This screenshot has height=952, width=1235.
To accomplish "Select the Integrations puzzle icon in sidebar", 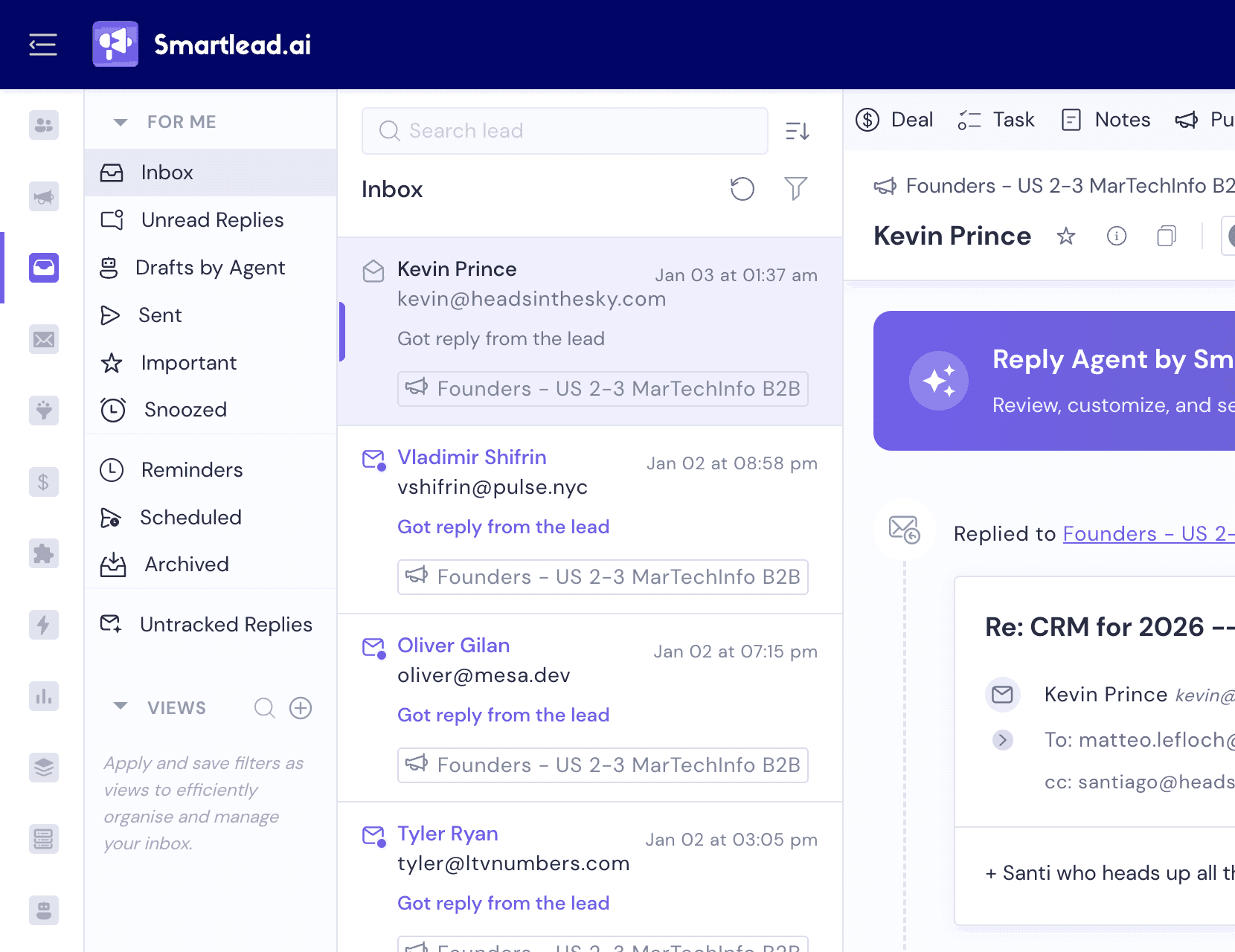I will point(43,553).
